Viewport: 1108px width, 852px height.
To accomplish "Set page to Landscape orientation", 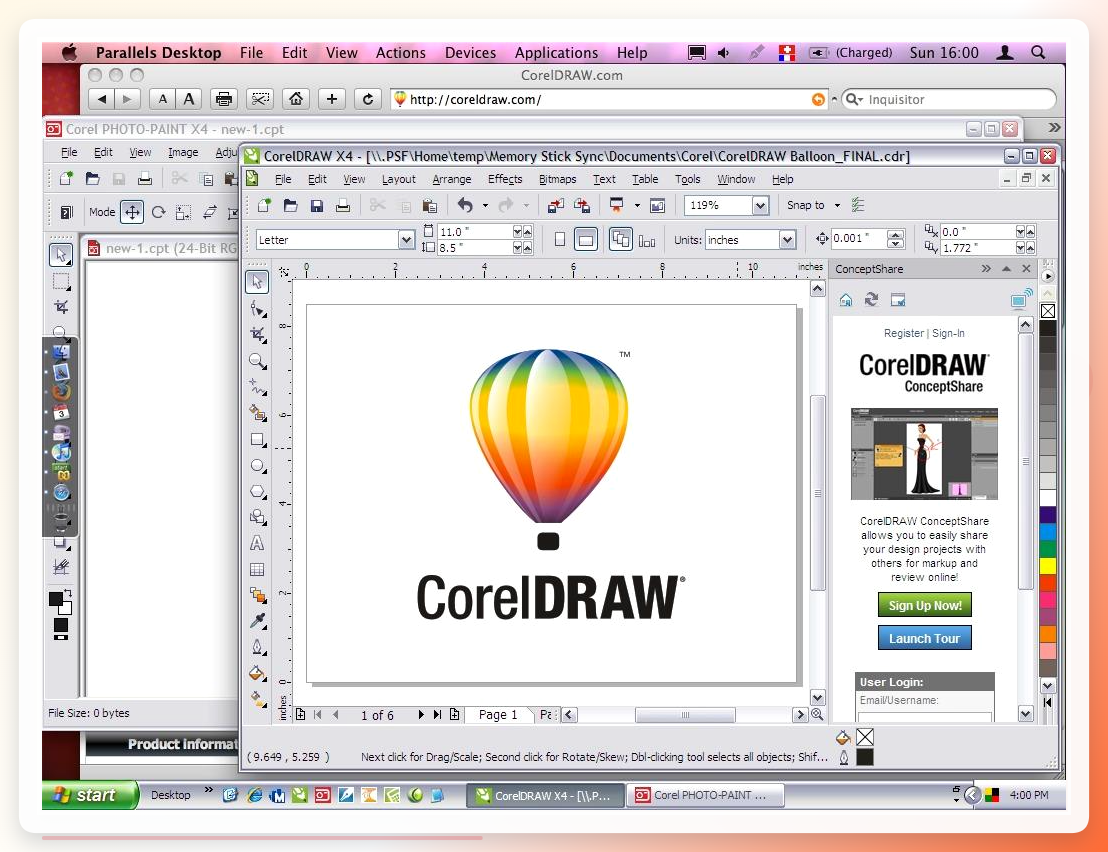I will click(x=586, y=240).
